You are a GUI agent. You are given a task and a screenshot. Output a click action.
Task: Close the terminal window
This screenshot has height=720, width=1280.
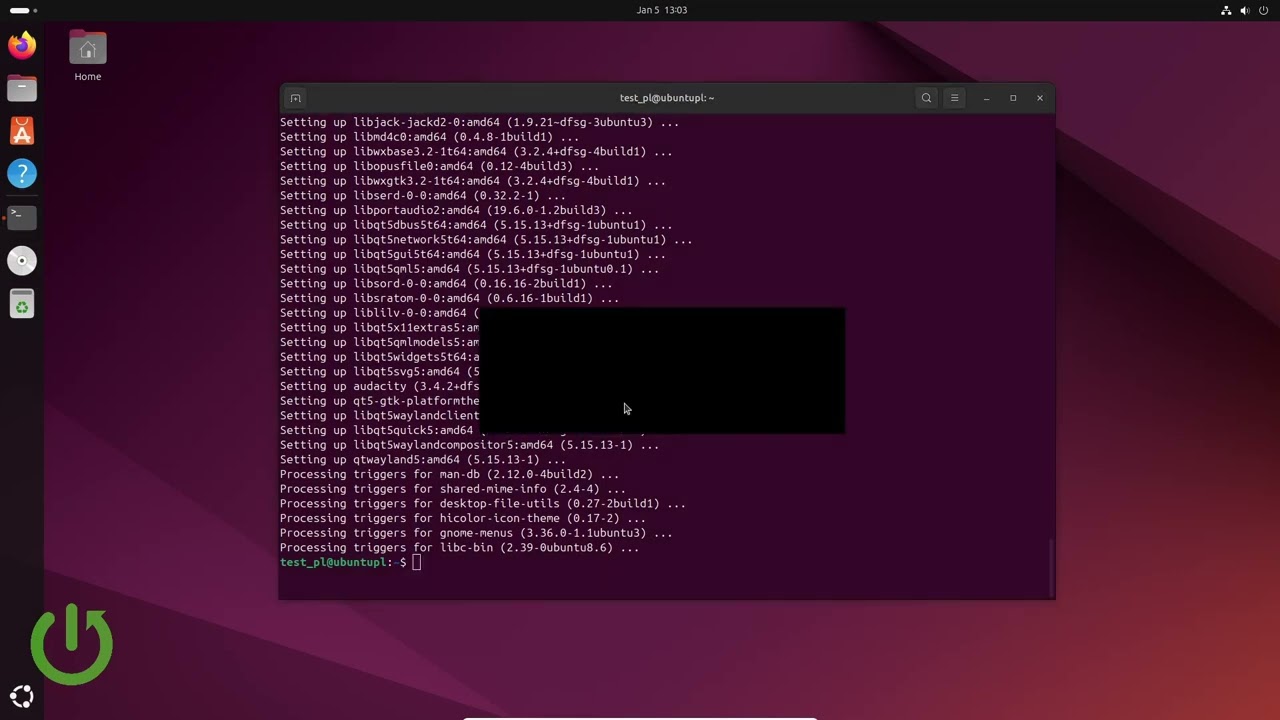pos(1040,98)
